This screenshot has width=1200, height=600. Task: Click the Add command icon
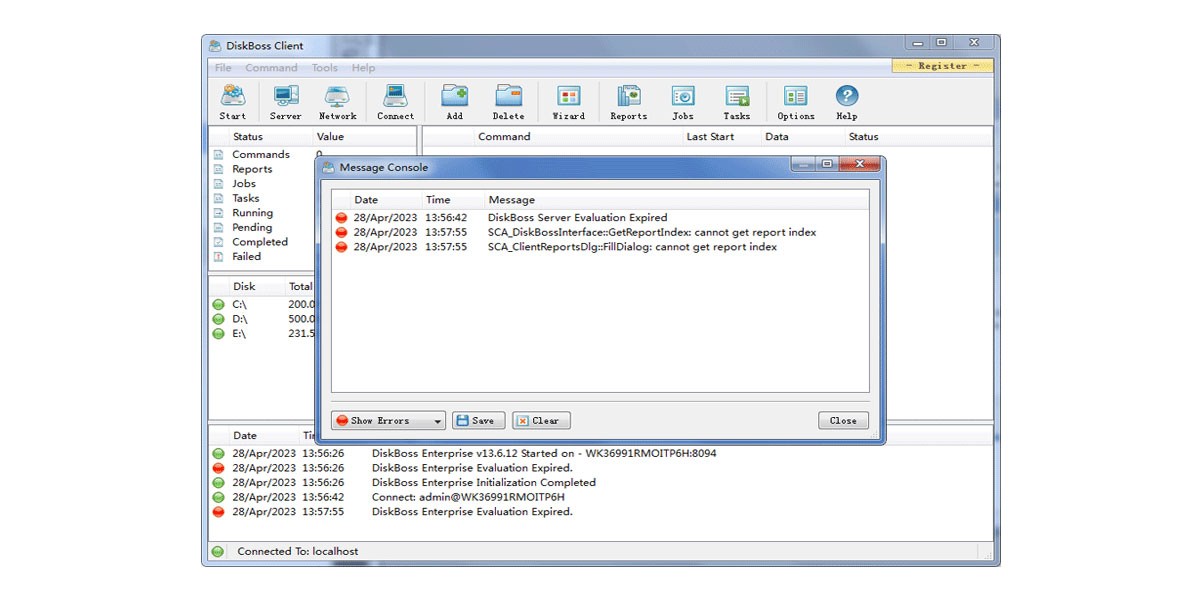pyautogui.click(x=455, y=102)
